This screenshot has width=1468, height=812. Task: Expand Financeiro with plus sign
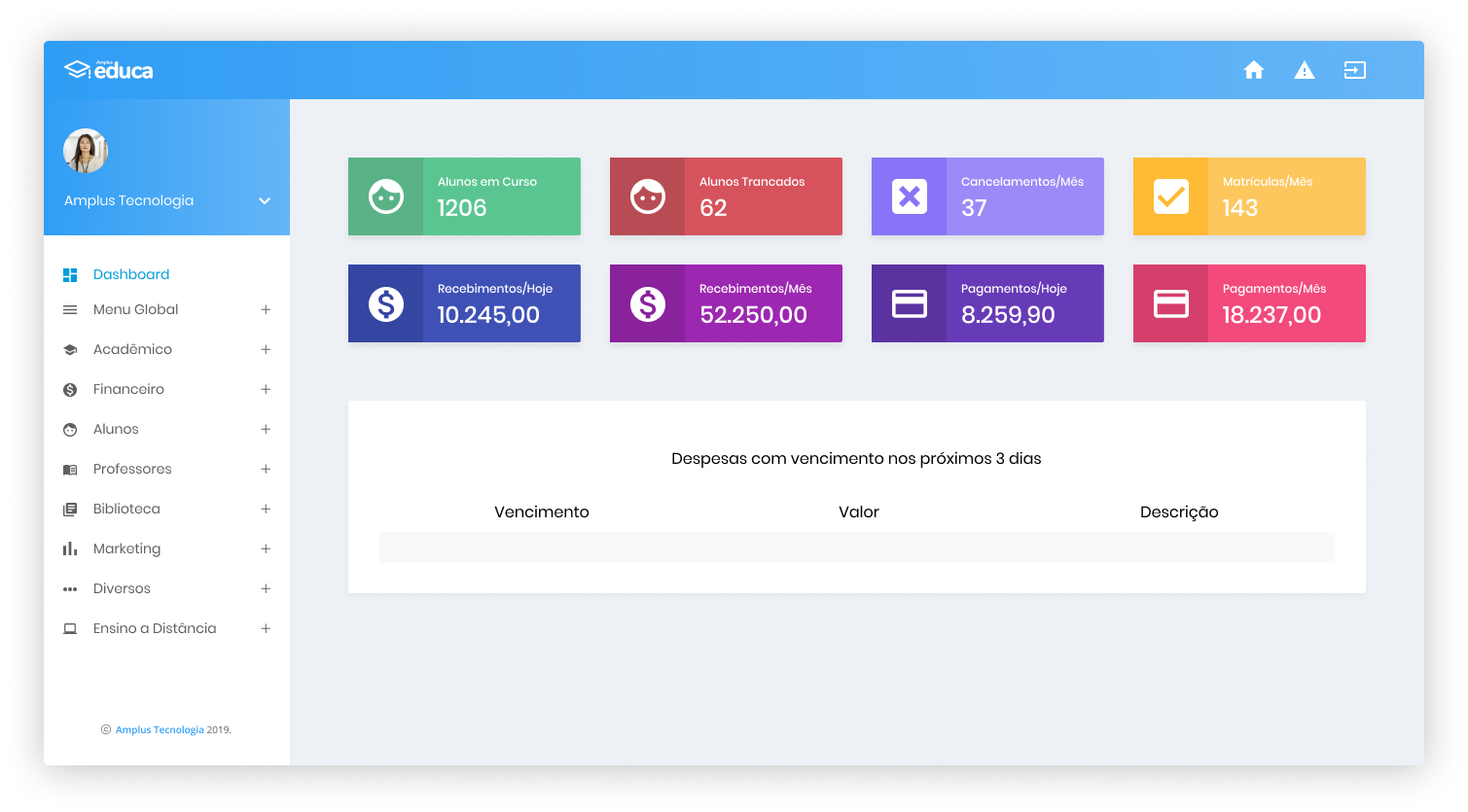[x=266, y=389]
